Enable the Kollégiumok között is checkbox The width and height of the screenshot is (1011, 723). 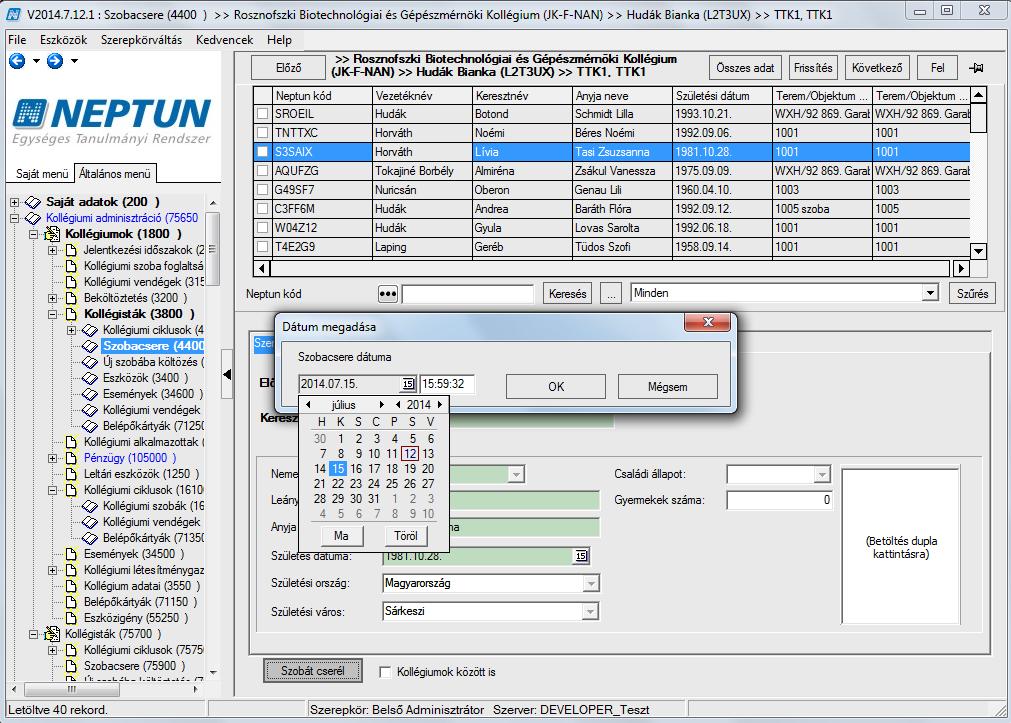(385, 672)
